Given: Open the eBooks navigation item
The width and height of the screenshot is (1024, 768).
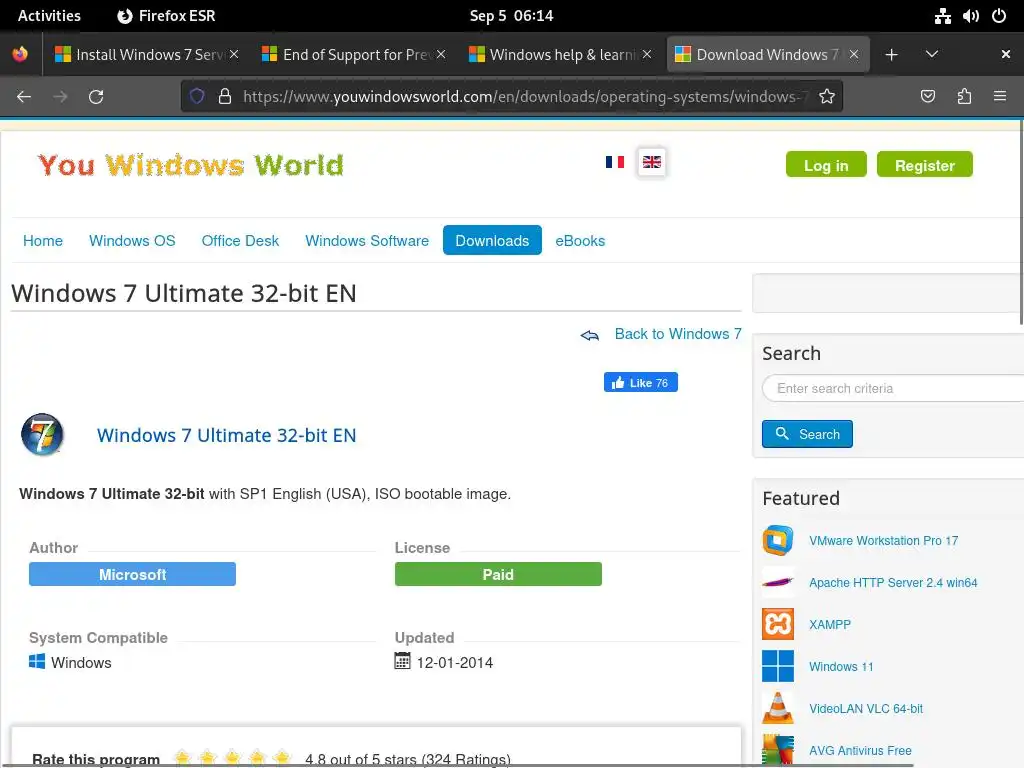Looking at the screenshot, I should pyautogui.click(x=580, y=240).
